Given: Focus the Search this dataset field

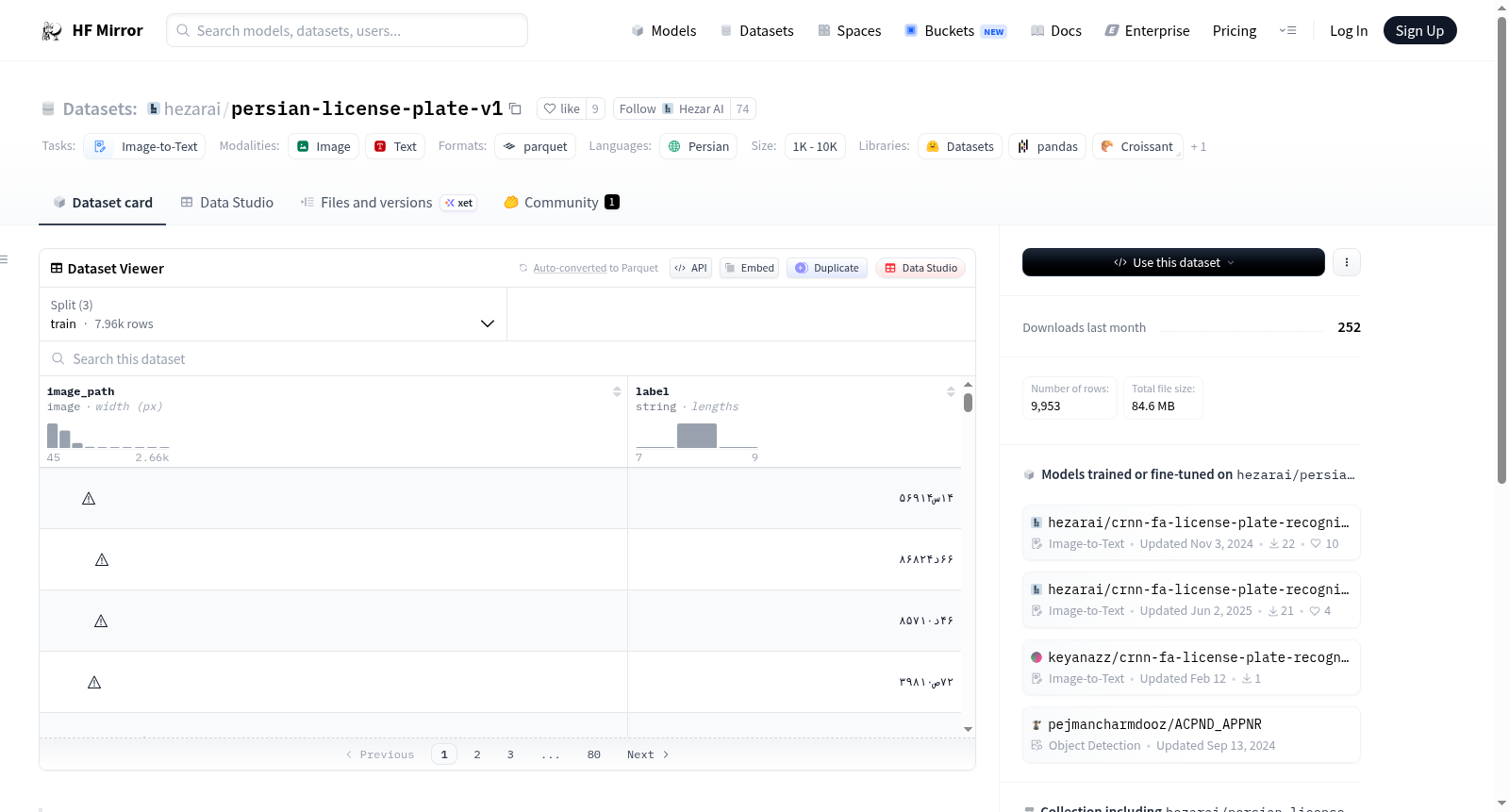Looking at the screenshot, I should click(507, 358).
